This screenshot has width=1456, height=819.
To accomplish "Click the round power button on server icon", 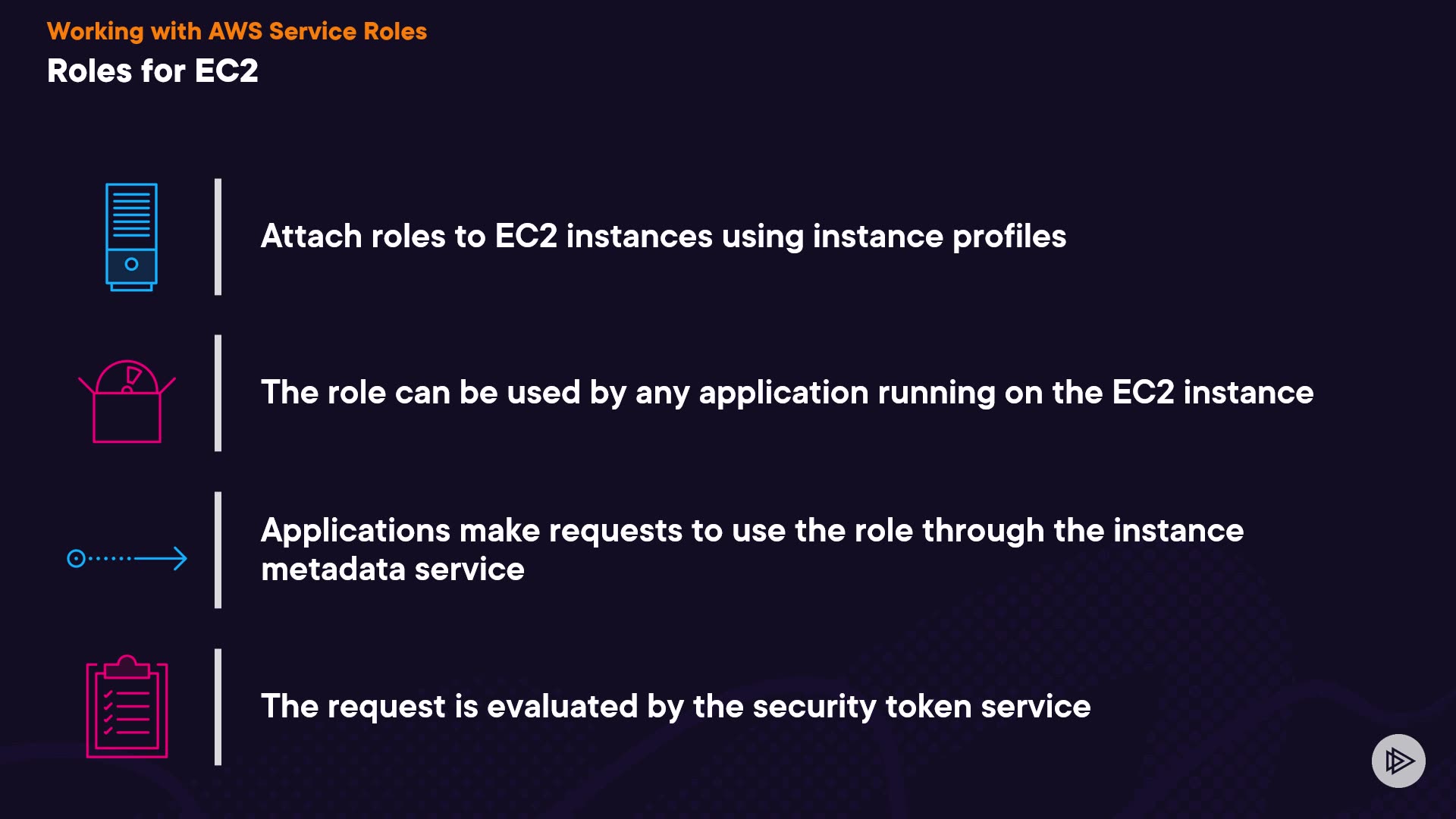I will coord(131,264).
